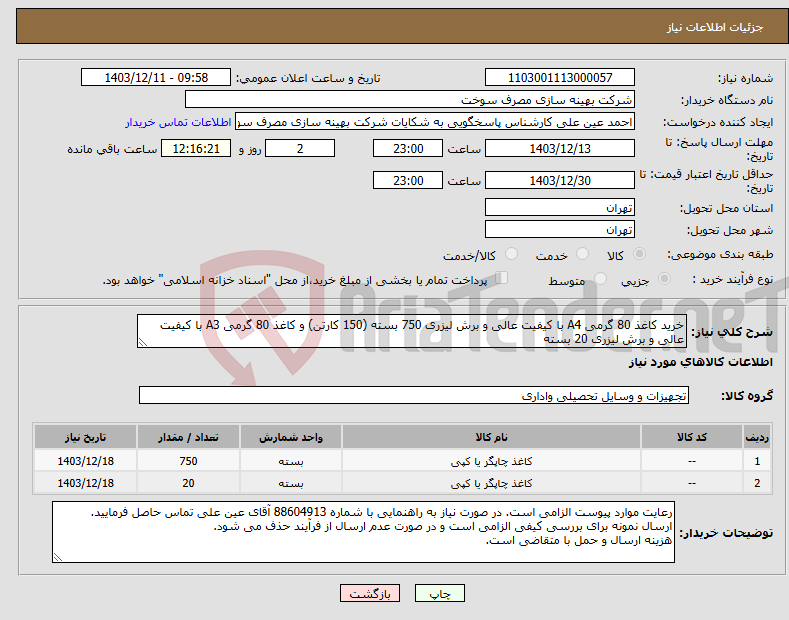Click the چاپ print button
This screenshot has height=620, width=789.
coord(440,593)
